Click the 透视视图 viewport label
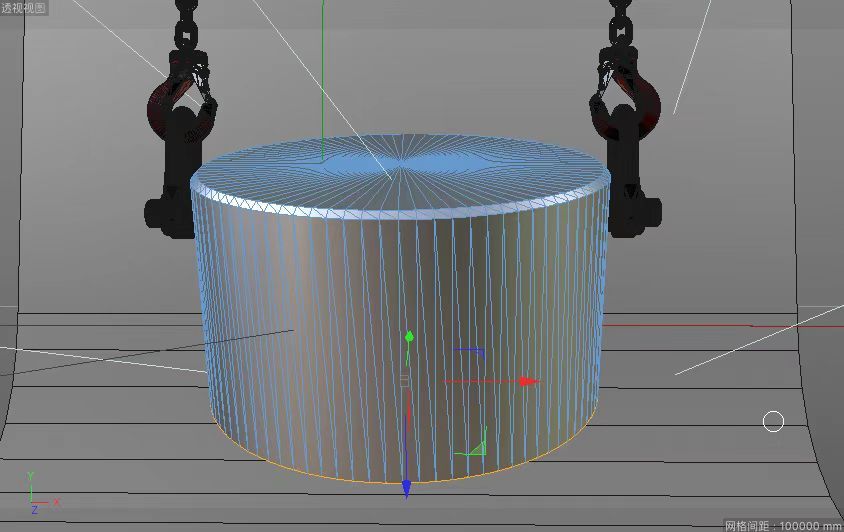The image size is (844, 532). [x=22, y=7]
